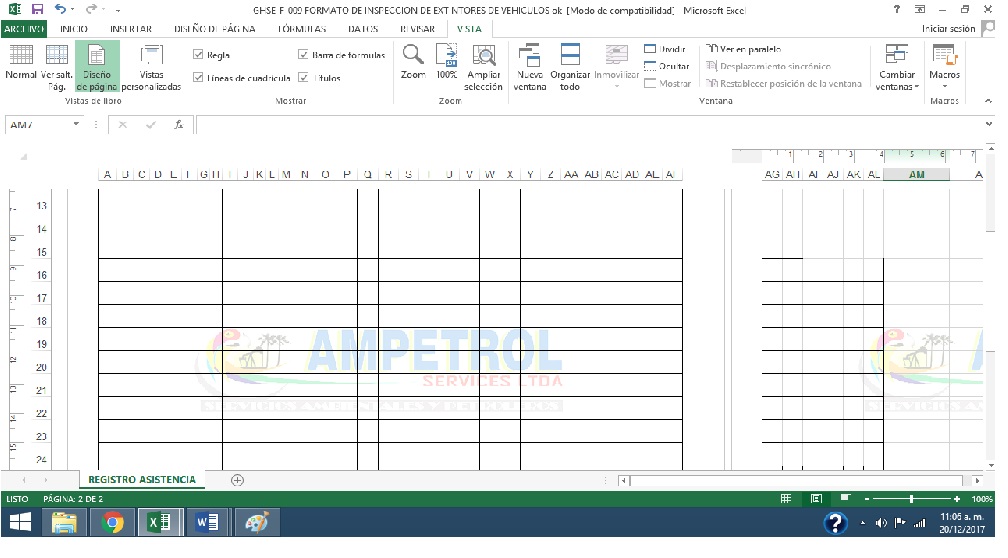Select column header AM
This screenshot has width=1008, height=558.
click(916, 174)
